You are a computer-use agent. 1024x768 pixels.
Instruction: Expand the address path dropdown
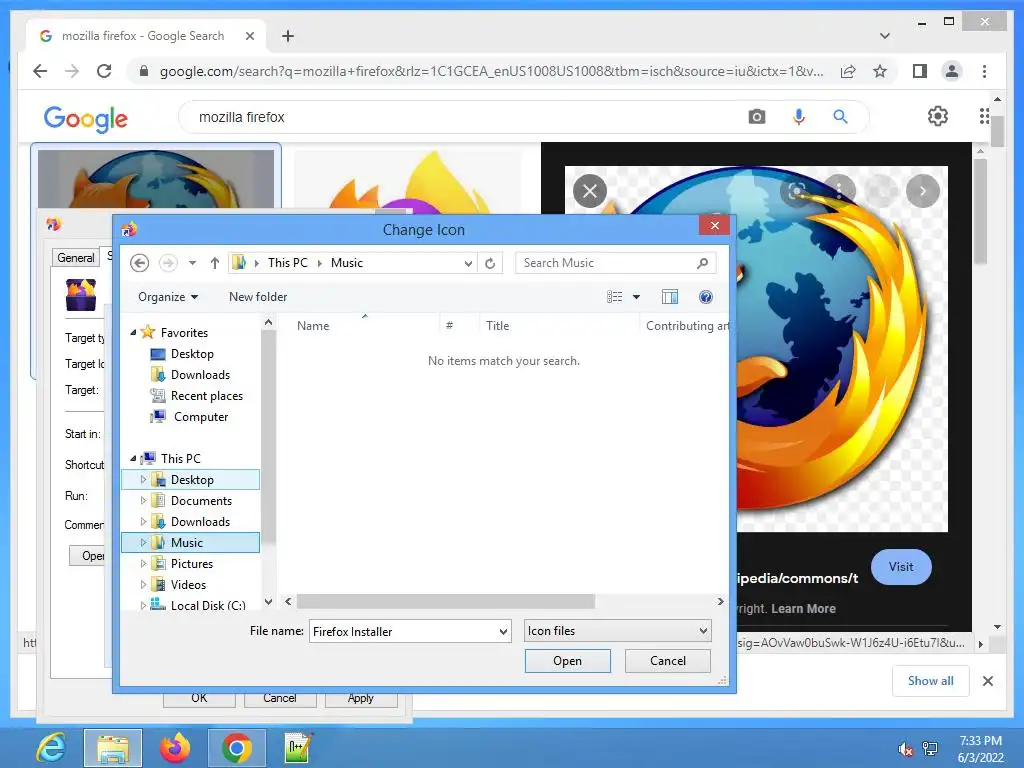tap(468, 263)
